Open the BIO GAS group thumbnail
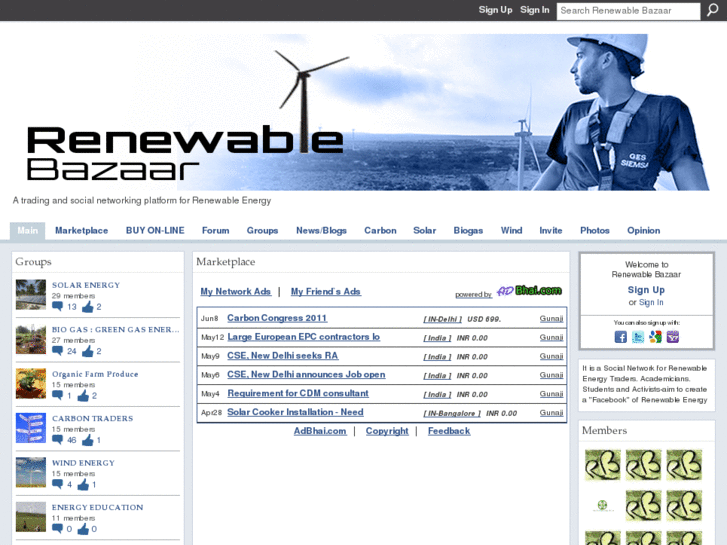The width and height of the screenshot is (727, 545). click(31, 339)
